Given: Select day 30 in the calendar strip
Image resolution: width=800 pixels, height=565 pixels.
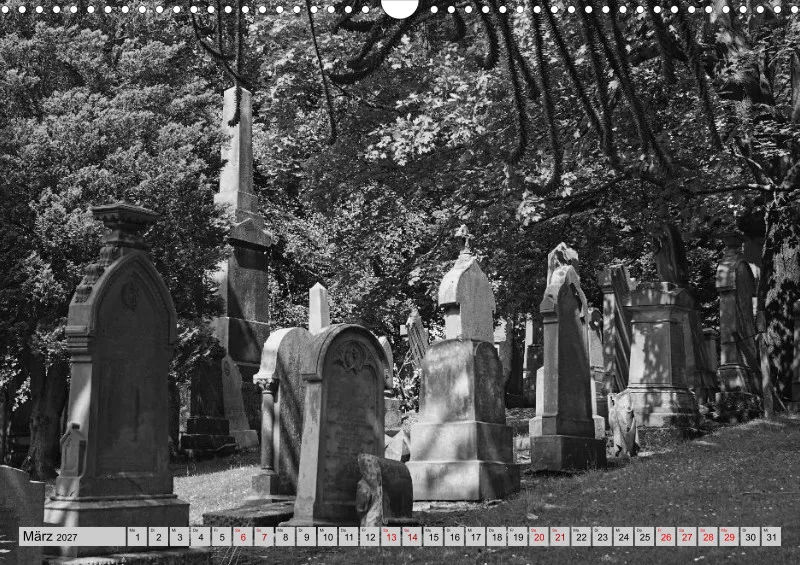Looking at the screenshot, I should pyautogui.click(x=750, y=537).
